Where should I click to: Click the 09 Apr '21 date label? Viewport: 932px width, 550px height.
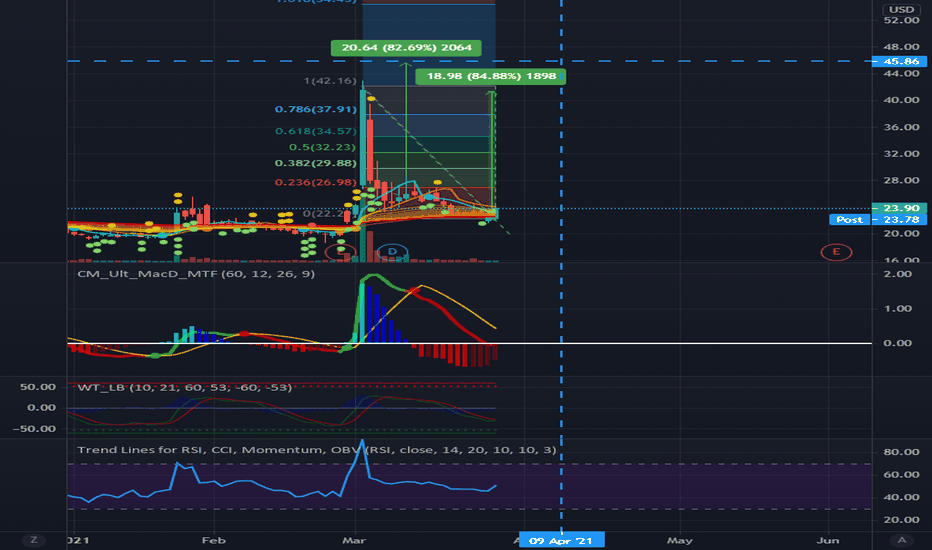pyautogui.click(x=561, y=540)
